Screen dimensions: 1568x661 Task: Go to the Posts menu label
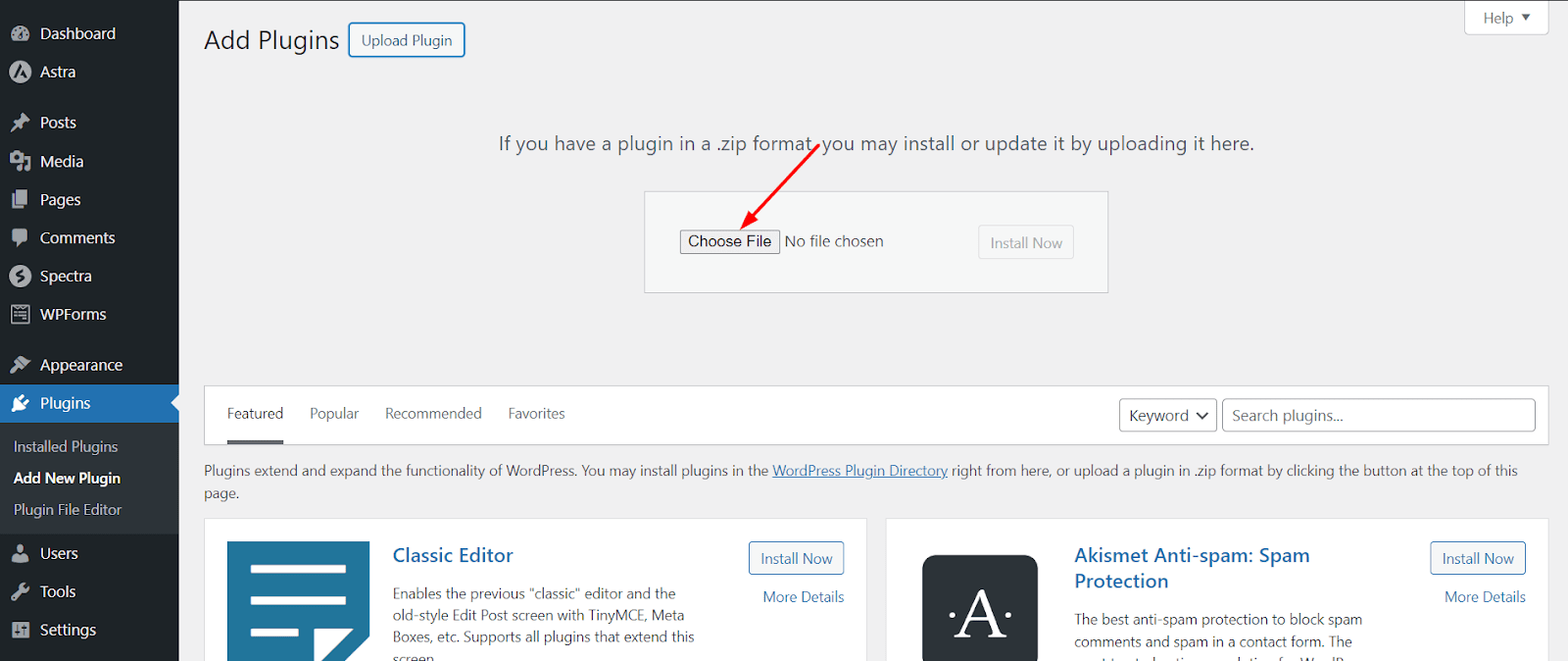point(58,123)
